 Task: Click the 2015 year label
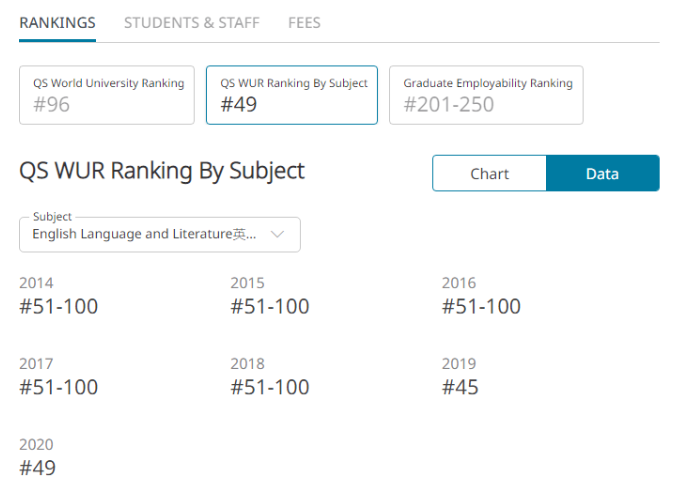[247, 283]
